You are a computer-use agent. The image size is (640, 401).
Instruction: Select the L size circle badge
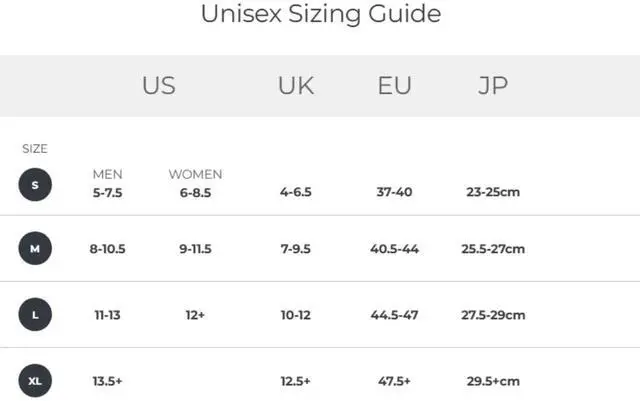tap(35, 314)
